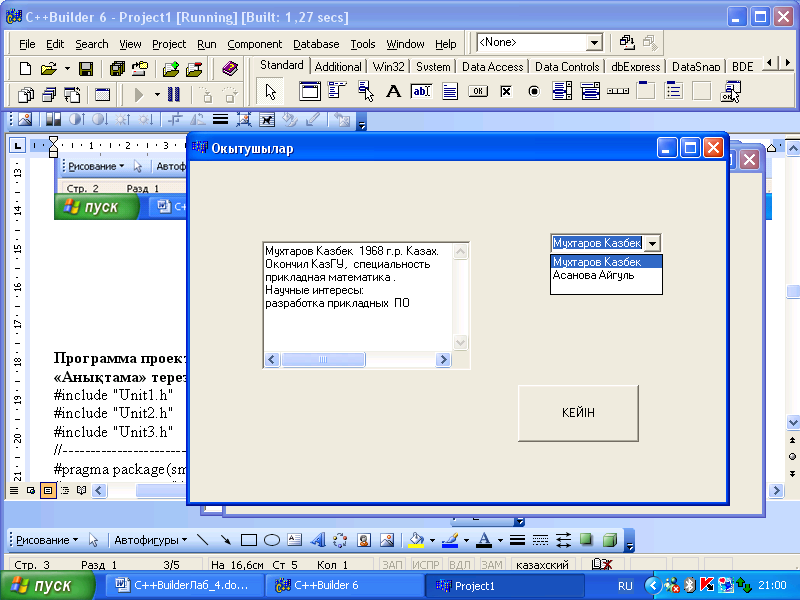Select the ComboBox component icon

coord(590,92)
